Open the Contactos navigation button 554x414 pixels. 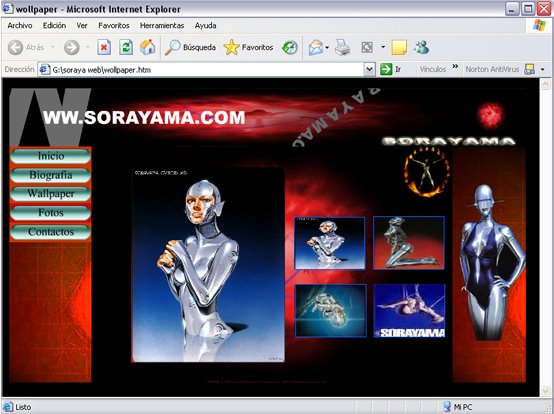click(x=51, y=232)
